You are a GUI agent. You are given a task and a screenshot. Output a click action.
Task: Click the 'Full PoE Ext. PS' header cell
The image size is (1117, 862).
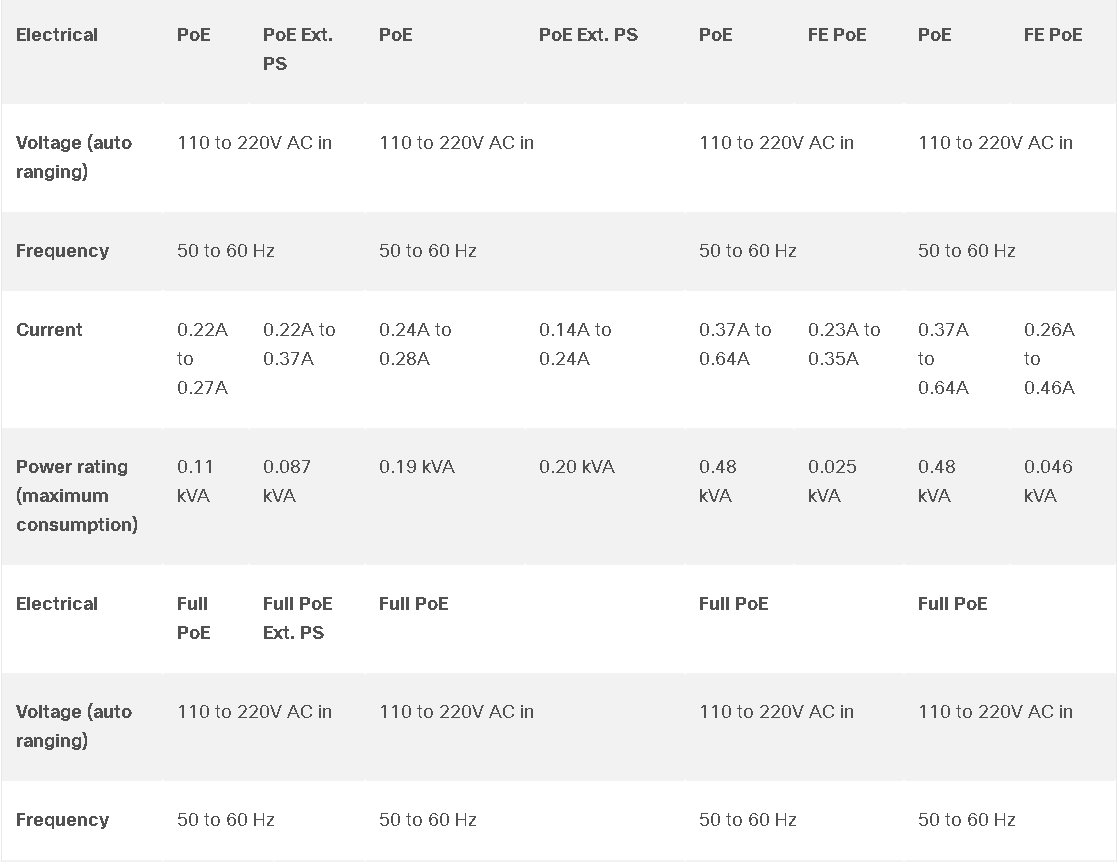click(297, 618)
